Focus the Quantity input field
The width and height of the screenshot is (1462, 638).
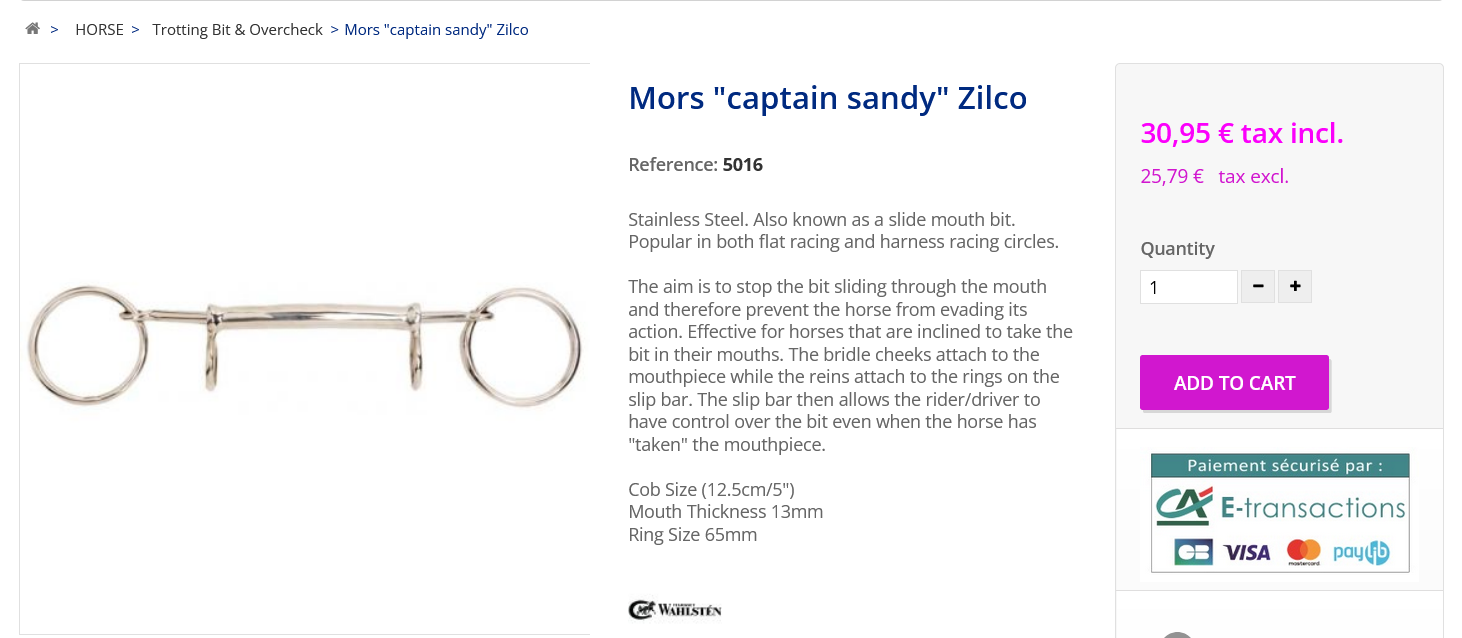point(1189,287)
